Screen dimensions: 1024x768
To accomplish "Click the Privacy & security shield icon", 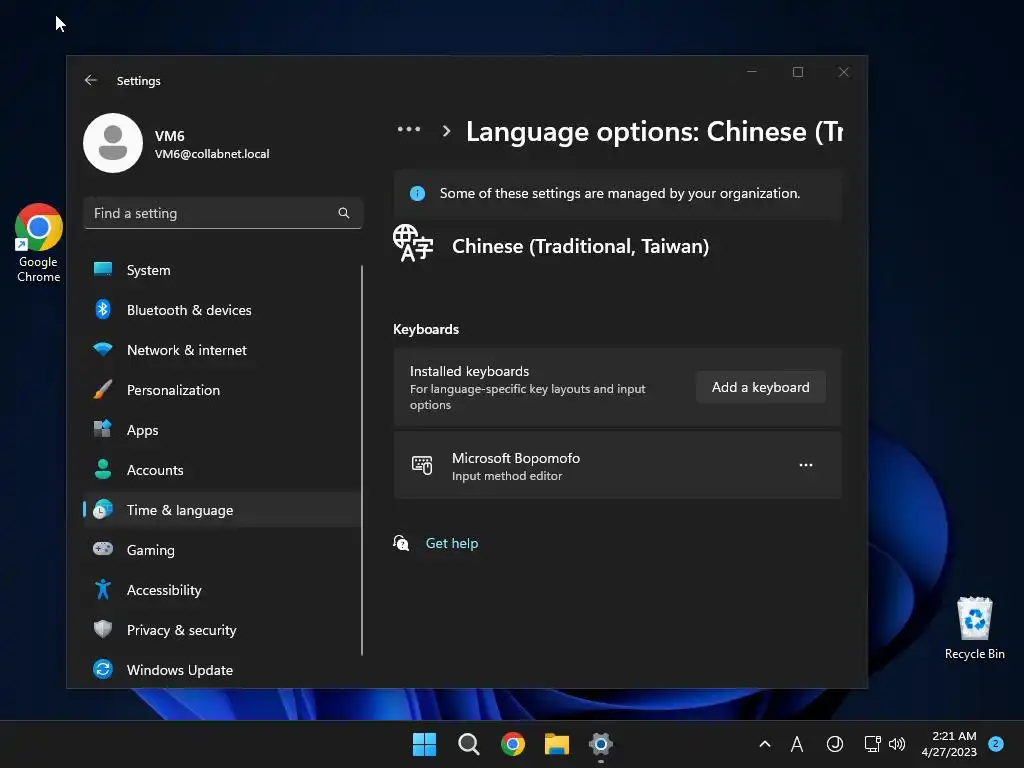I will [x=103, y=630].
